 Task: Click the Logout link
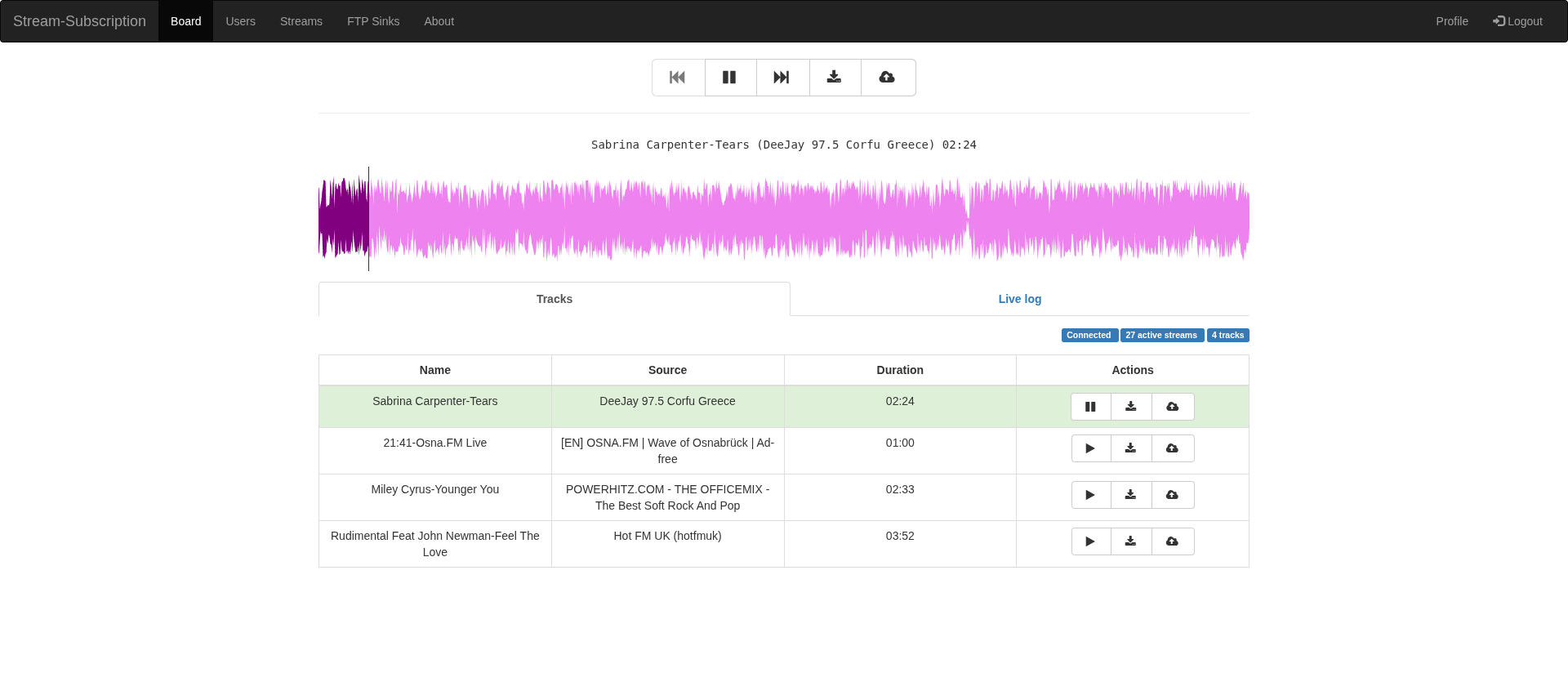[x=1517, y=21]
